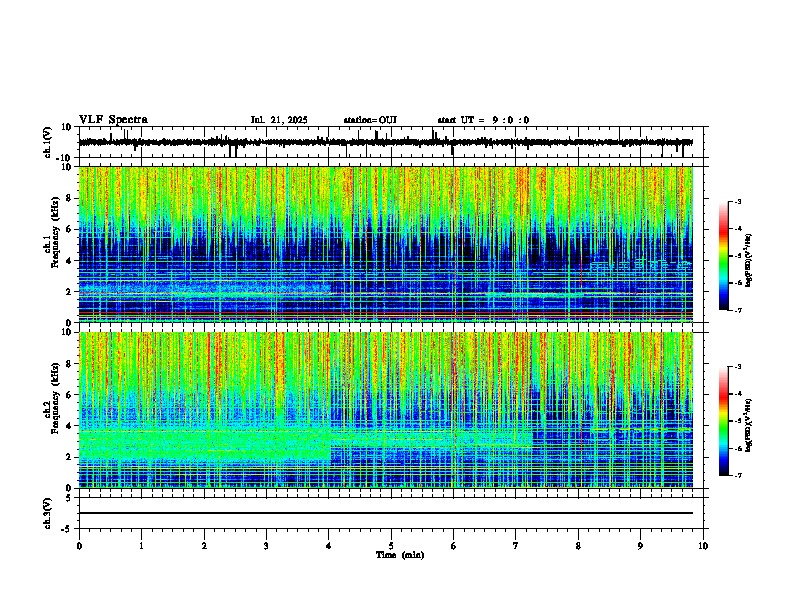Click the "4" kHz tick of ch.2

pyautogui.click(x=69, y=426)
